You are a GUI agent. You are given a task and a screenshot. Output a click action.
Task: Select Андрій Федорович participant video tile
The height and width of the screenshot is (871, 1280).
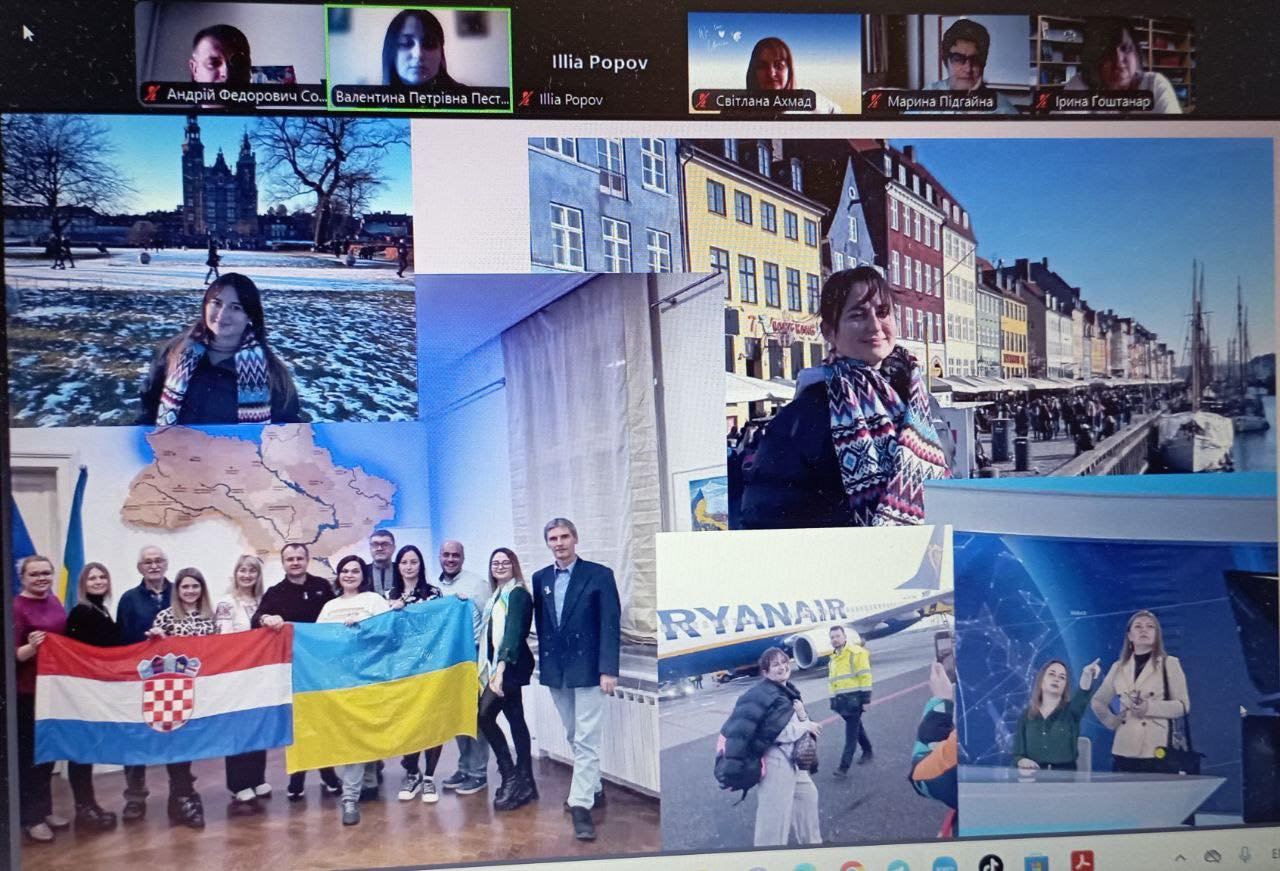click(x=230, y=55)
